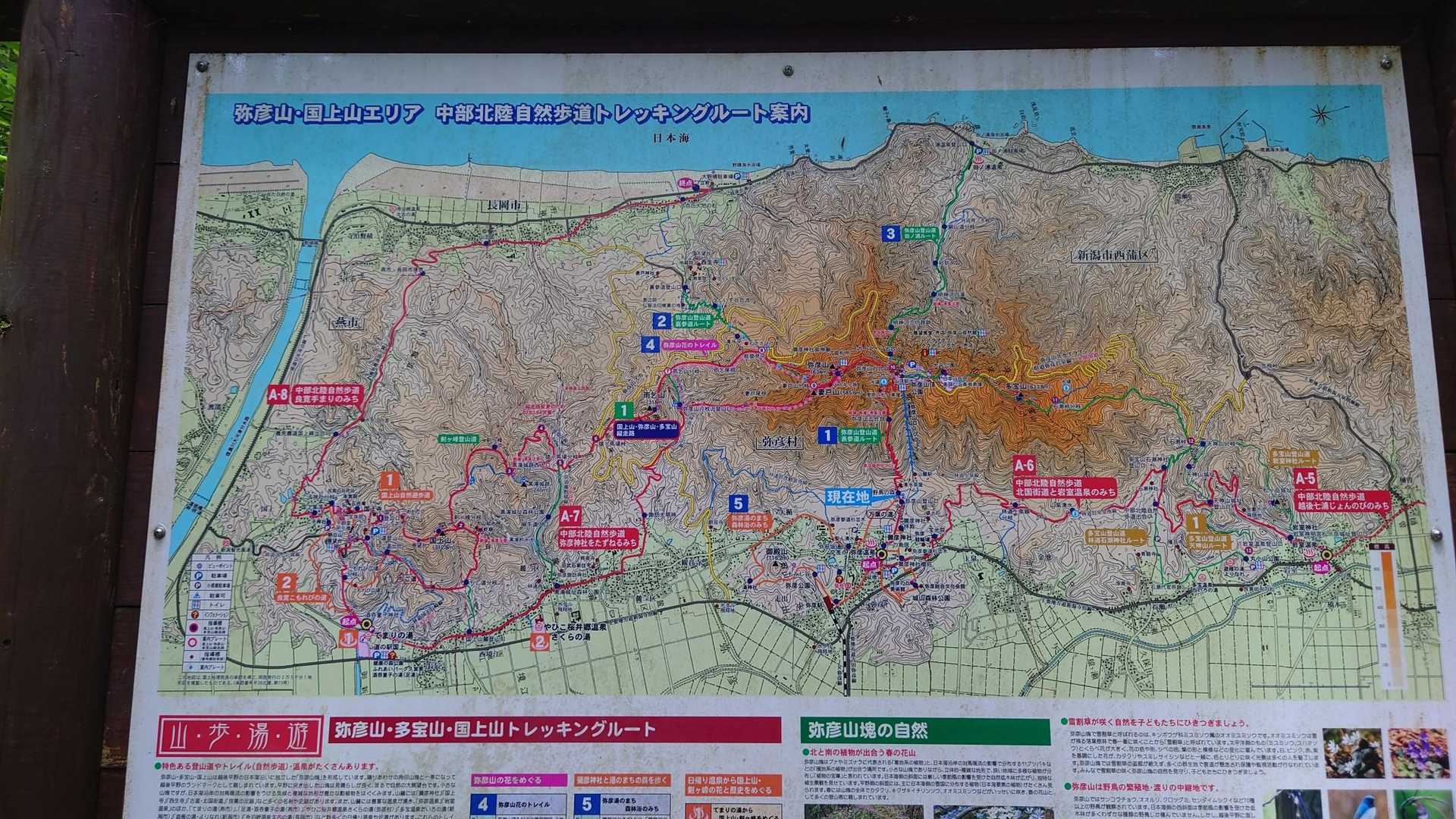This screenshot has width=1456, height=819.
Task: Click the compass rose in top-right corner
Action: (x=1323, y=115)
